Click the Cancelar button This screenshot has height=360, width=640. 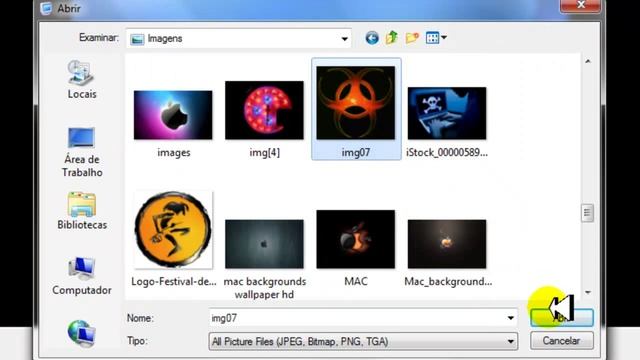pyautogui.click(x=562, y=340)
